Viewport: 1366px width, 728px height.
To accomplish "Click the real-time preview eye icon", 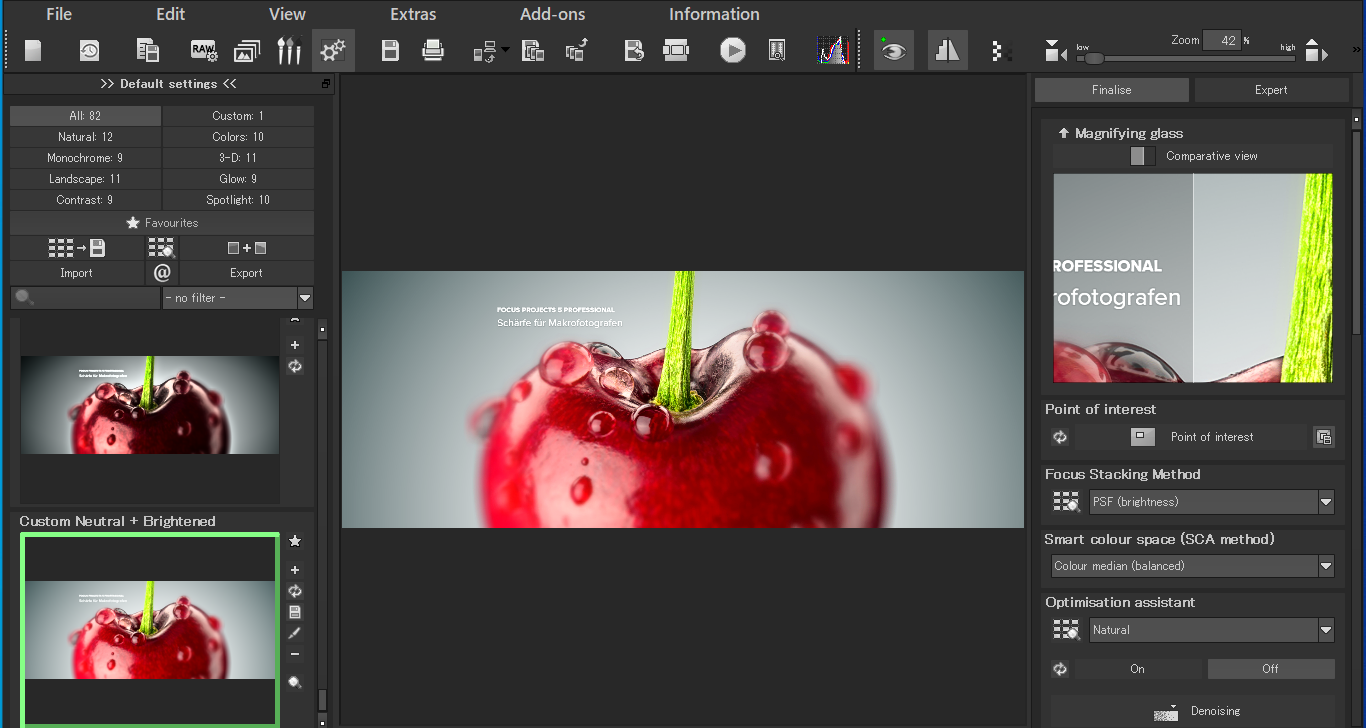I will [893, 49].
